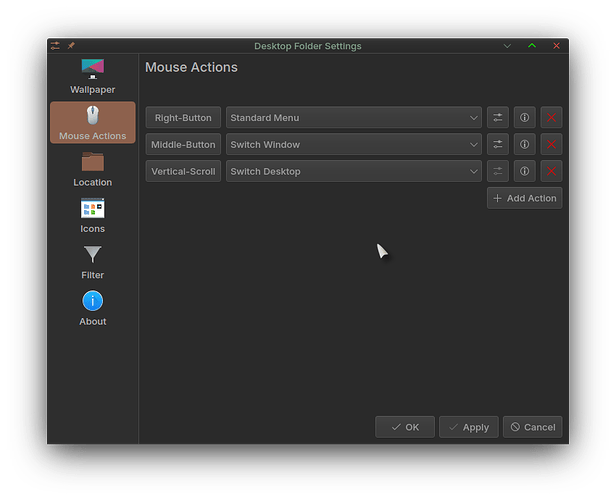Change the Right-Button mouse trigger

click(183, 118)
